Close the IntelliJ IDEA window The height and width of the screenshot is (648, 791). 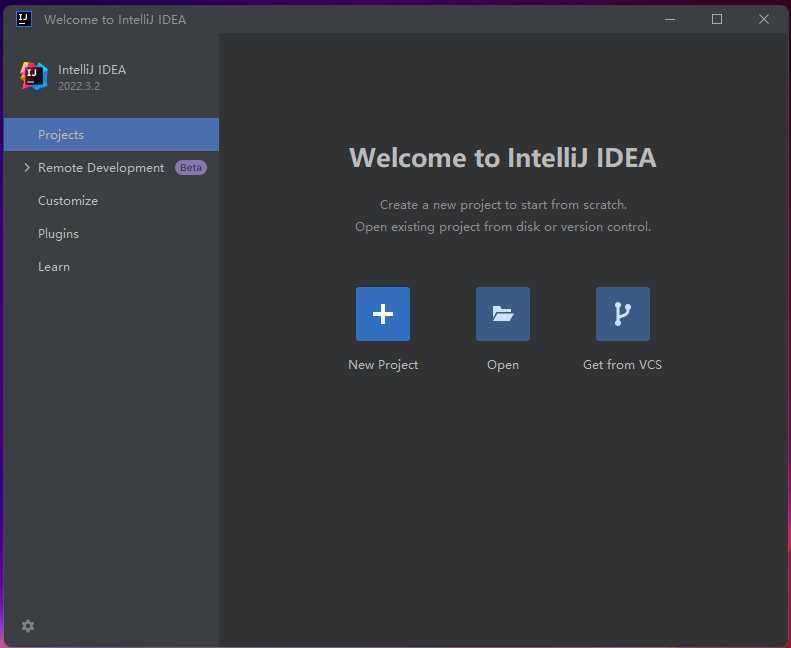tap(764, 19)
